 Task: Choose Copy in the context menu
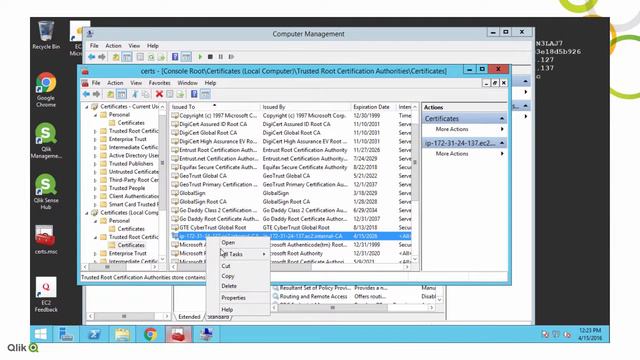coord(238,276)
